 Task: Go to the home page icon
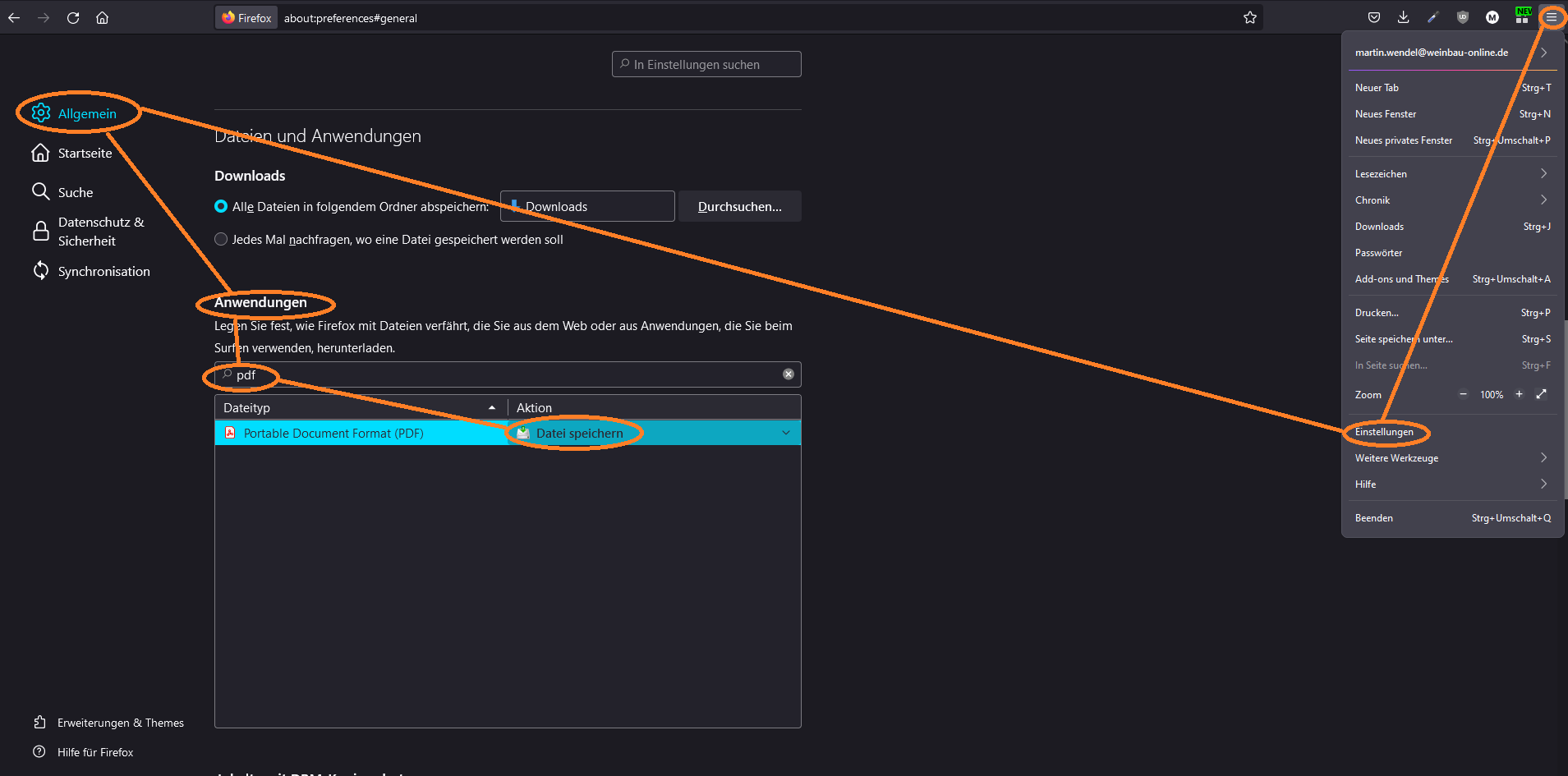tap(102, 17)
